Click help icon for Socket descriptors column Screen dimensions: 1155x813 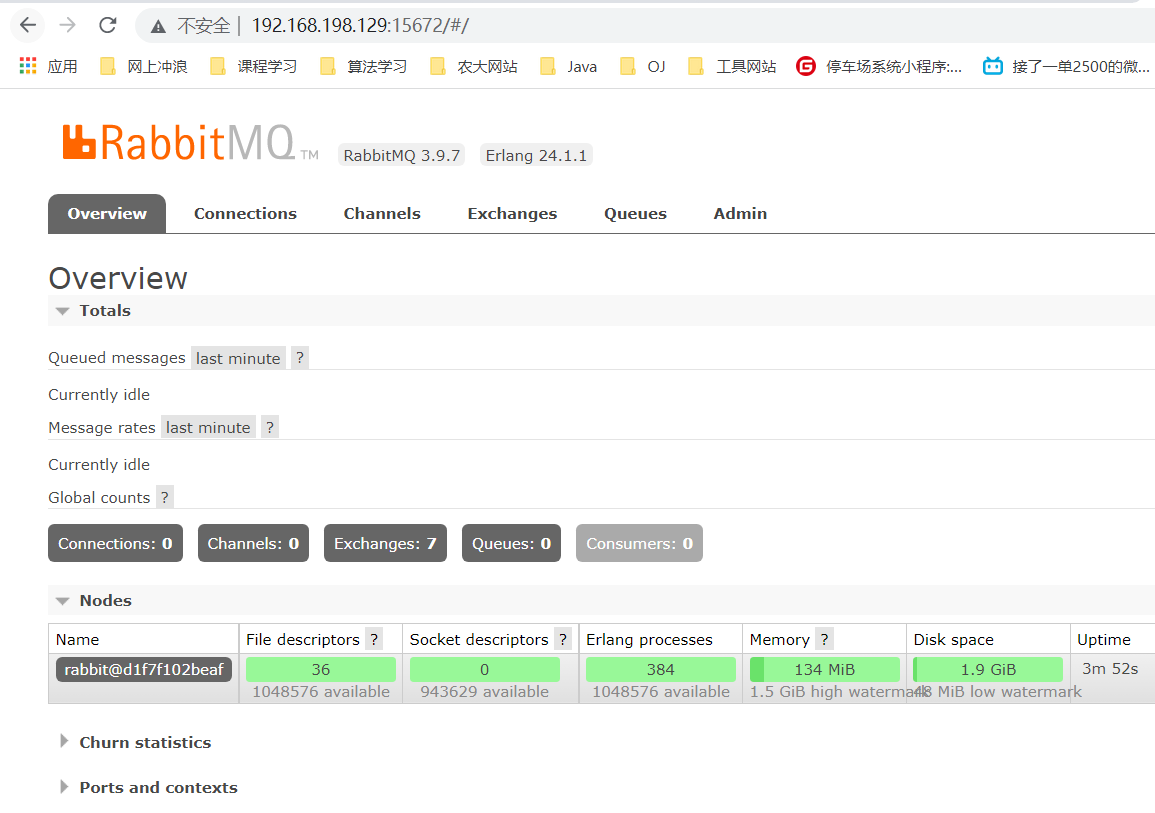[563, 640]
